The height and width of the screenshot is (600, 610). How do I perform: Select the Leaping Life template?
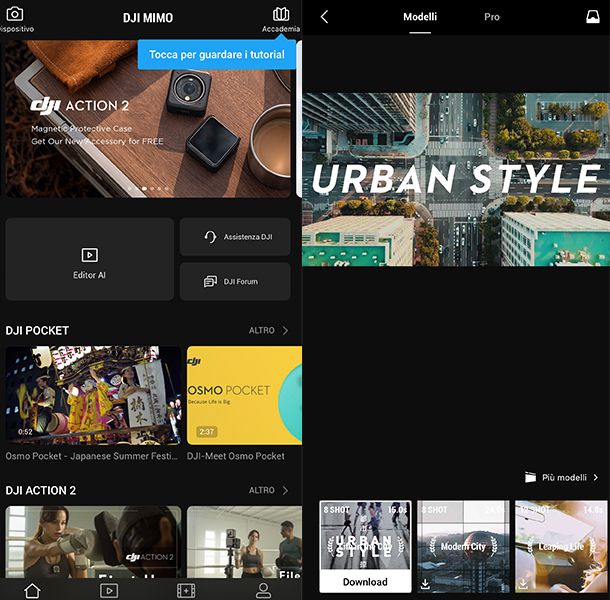click(x=561, y=546)
